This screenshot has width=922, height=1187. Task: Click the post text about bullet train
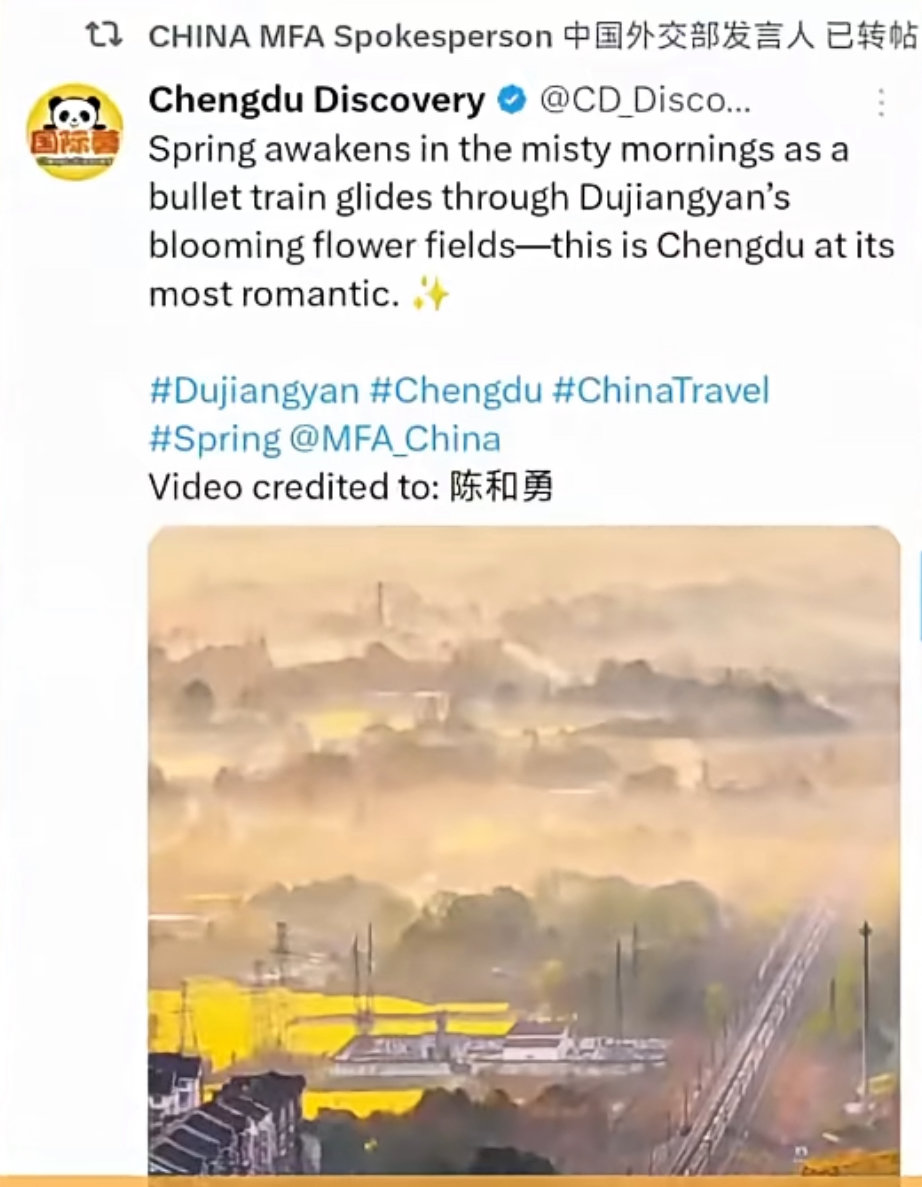pos(522,221)
